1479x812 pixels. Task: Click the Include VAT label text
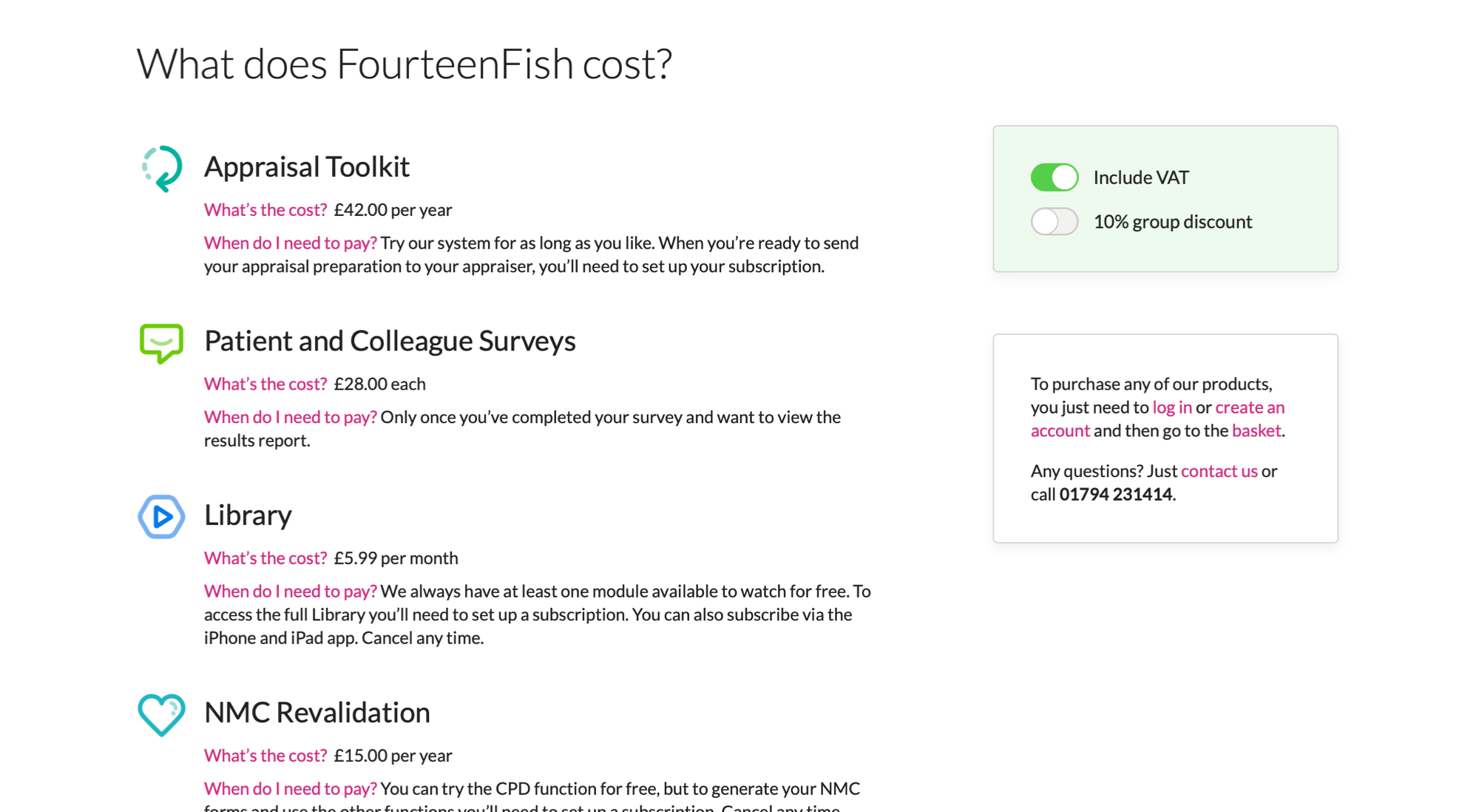click(1141, 177)
